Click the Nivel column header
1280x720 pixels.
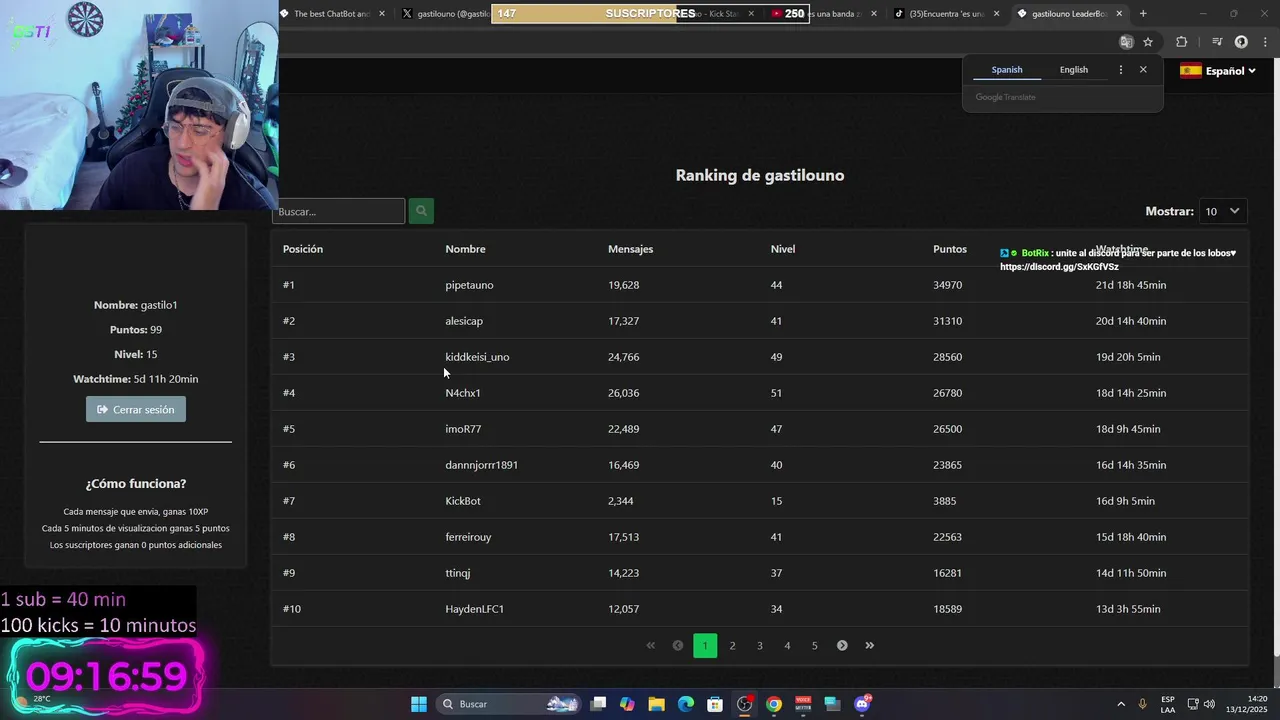783,249
